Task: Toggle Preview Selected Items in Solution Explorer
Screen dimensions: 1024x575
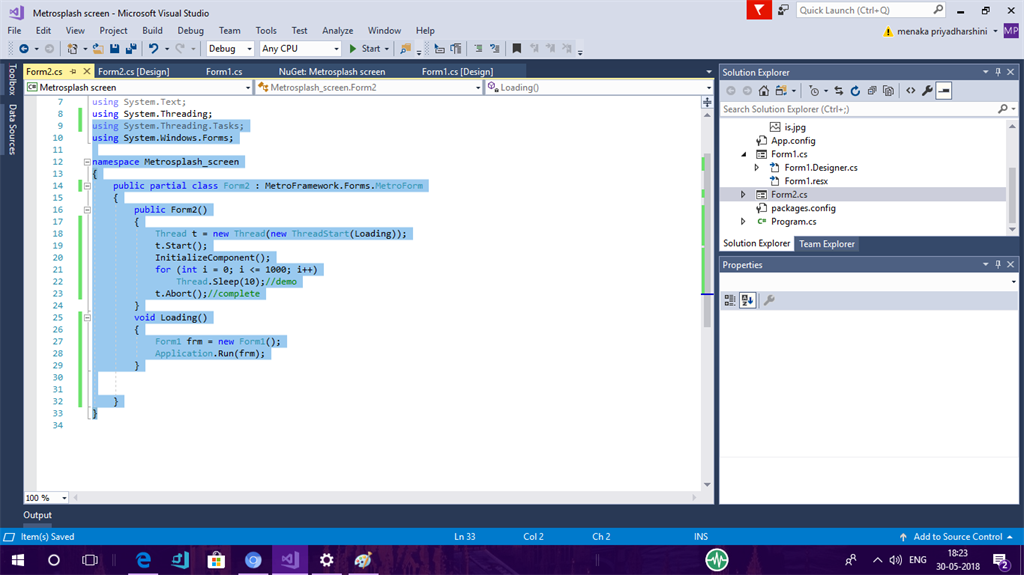Action: (944, 90)
